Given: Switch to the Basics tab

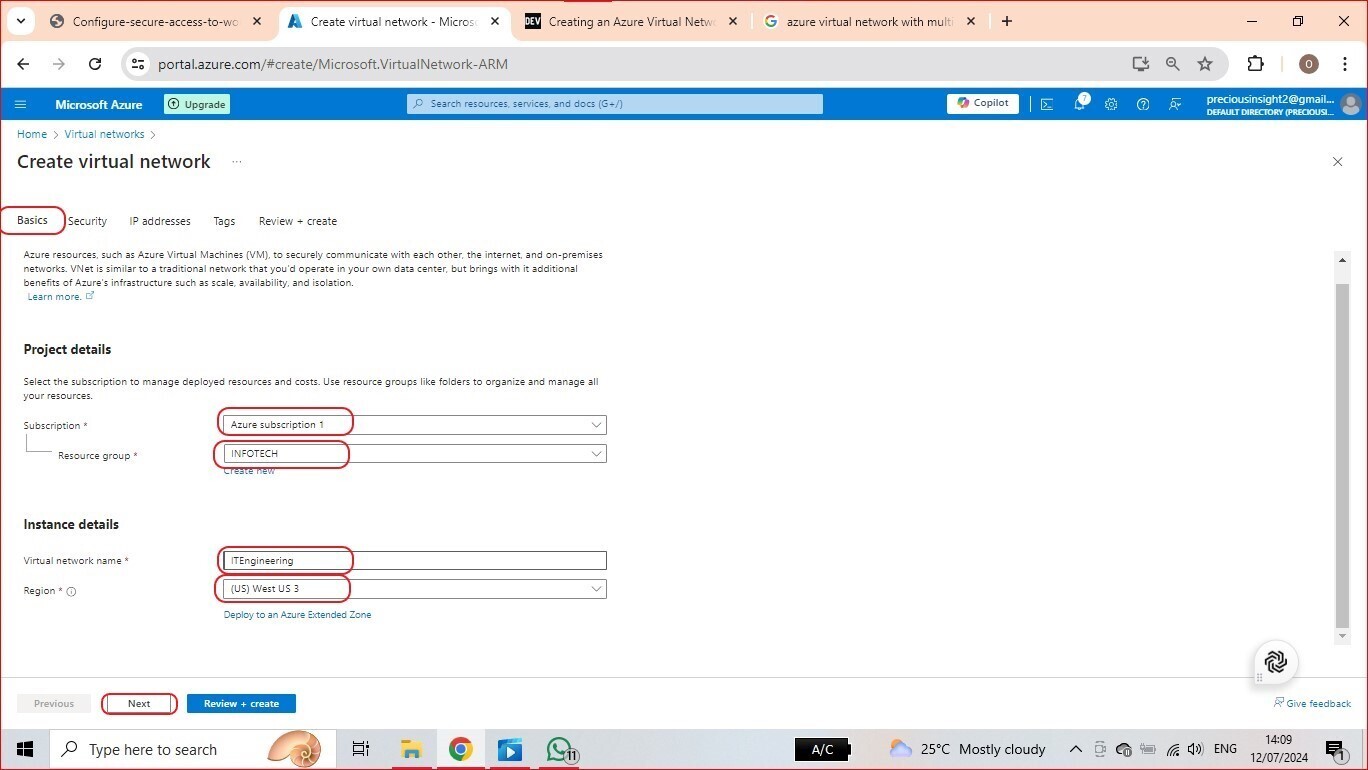Looking at the screenshot, I should (x=32, y=220).
